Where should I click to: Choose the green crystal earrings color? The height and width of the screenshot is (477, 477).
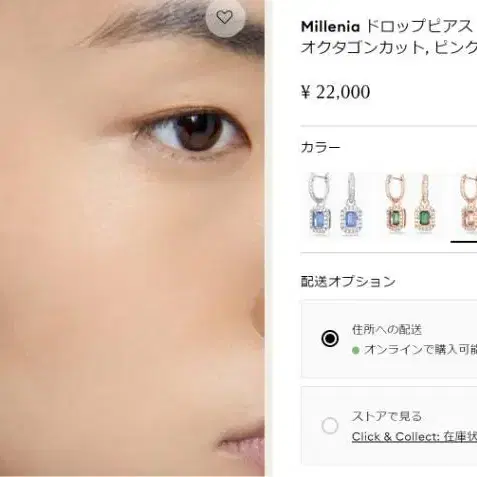(411, 204)
